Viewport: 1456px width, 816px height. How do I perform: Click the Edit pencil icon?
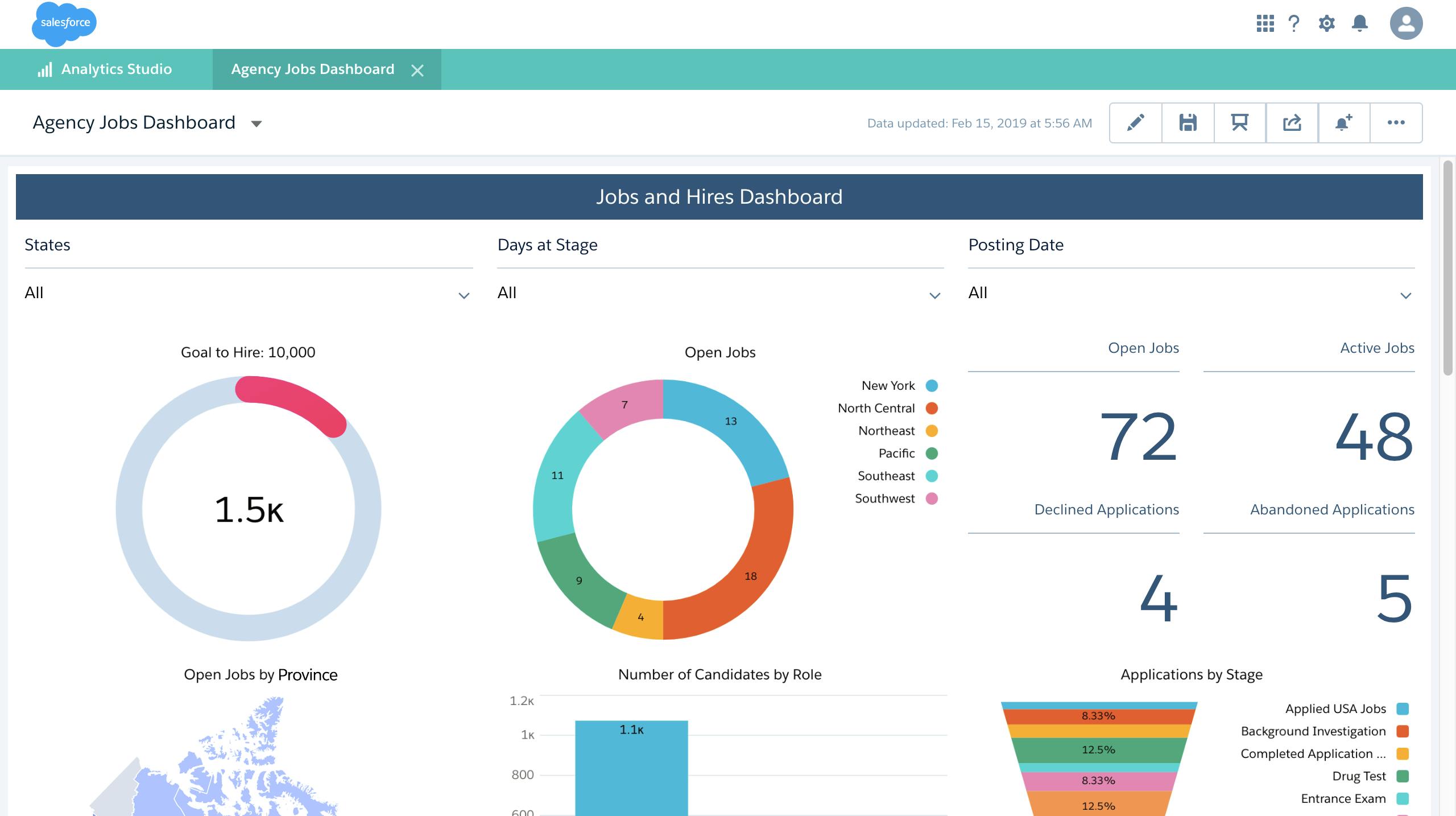(1135, 123)
